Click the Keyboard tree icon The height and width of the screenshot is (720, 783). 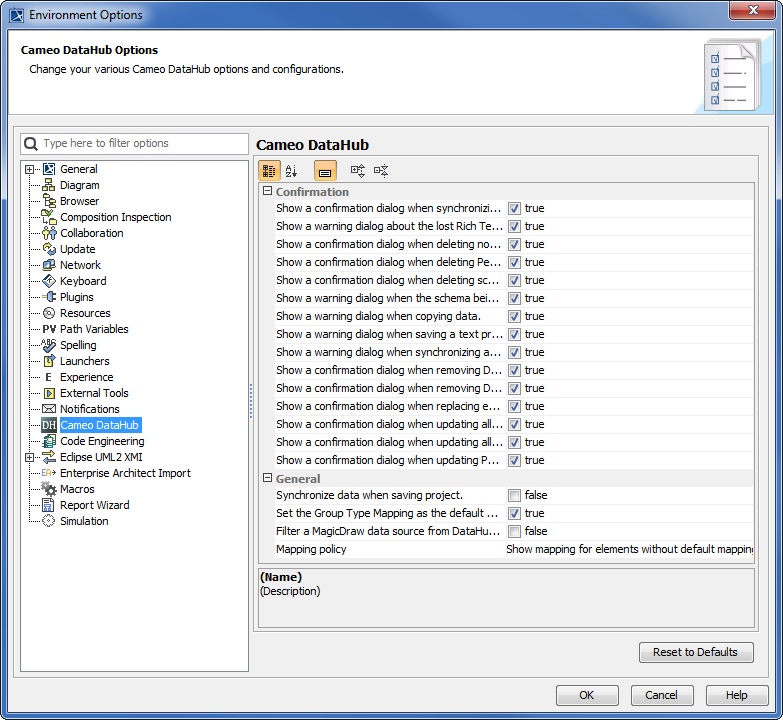(x=48, y=281)
